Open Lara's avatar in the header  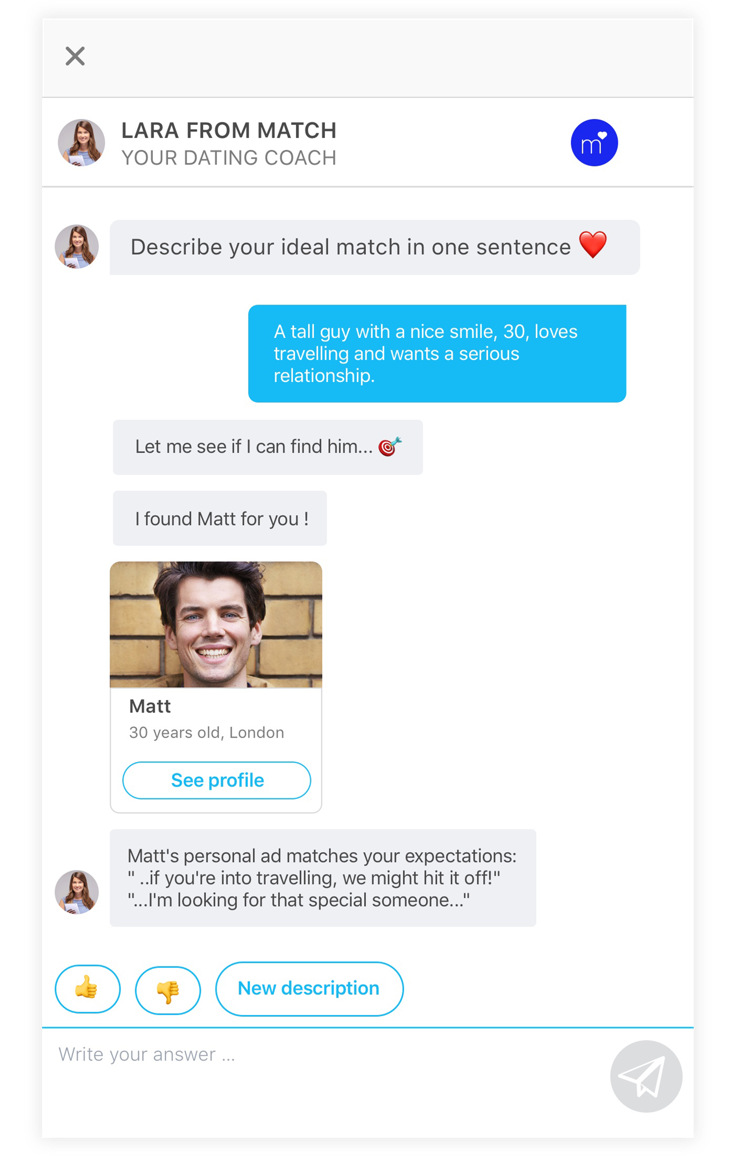click(x=81, y=143)
